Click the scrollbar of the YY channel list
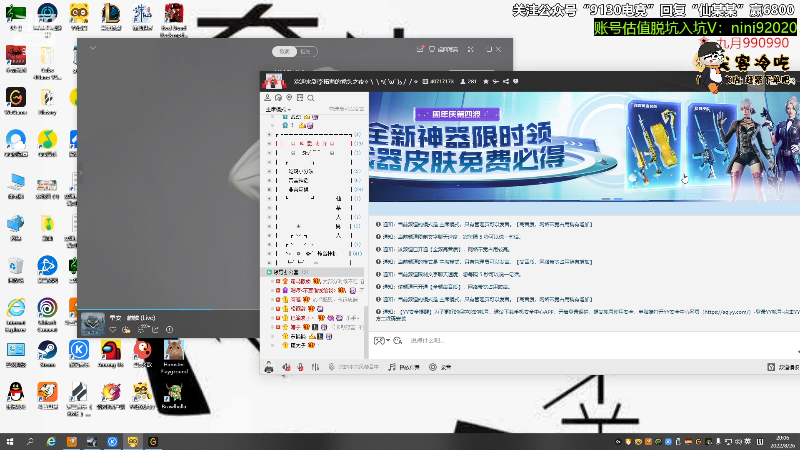The height and width of the screenshot is (450, 800). (x=366, y=332)
